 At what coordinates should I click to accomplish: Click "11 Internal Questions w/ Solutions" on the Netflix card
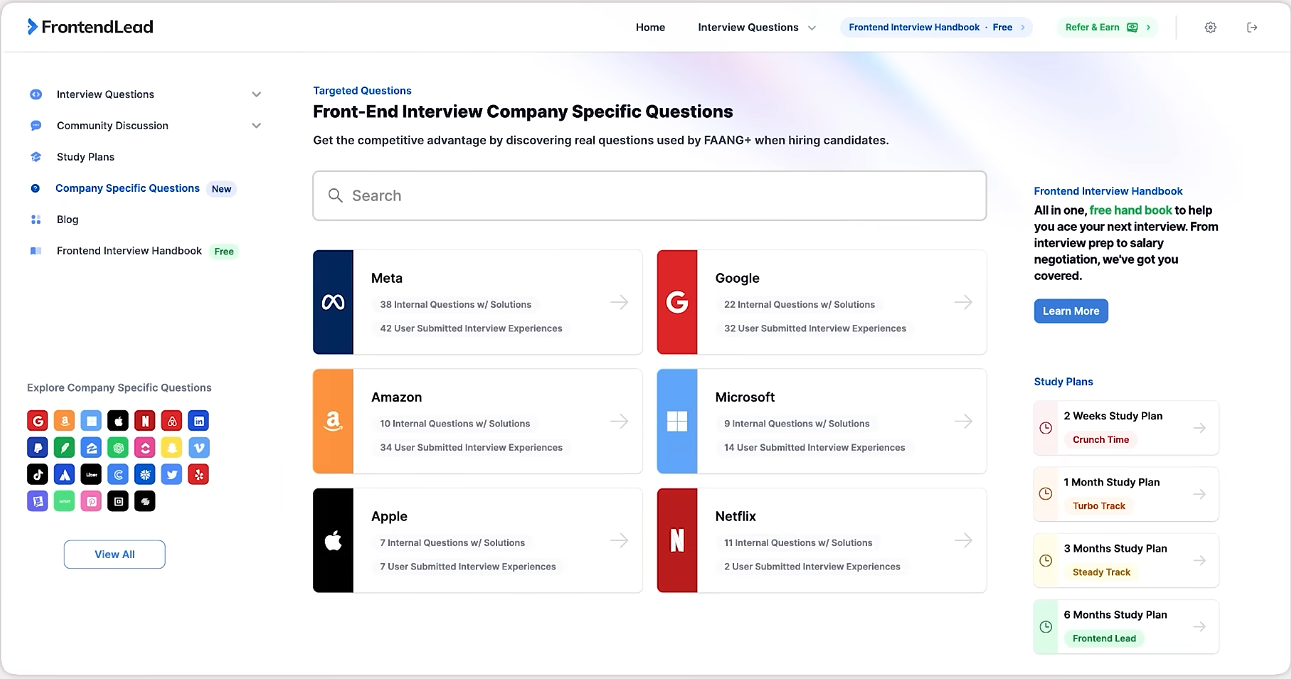pos(798,543)
